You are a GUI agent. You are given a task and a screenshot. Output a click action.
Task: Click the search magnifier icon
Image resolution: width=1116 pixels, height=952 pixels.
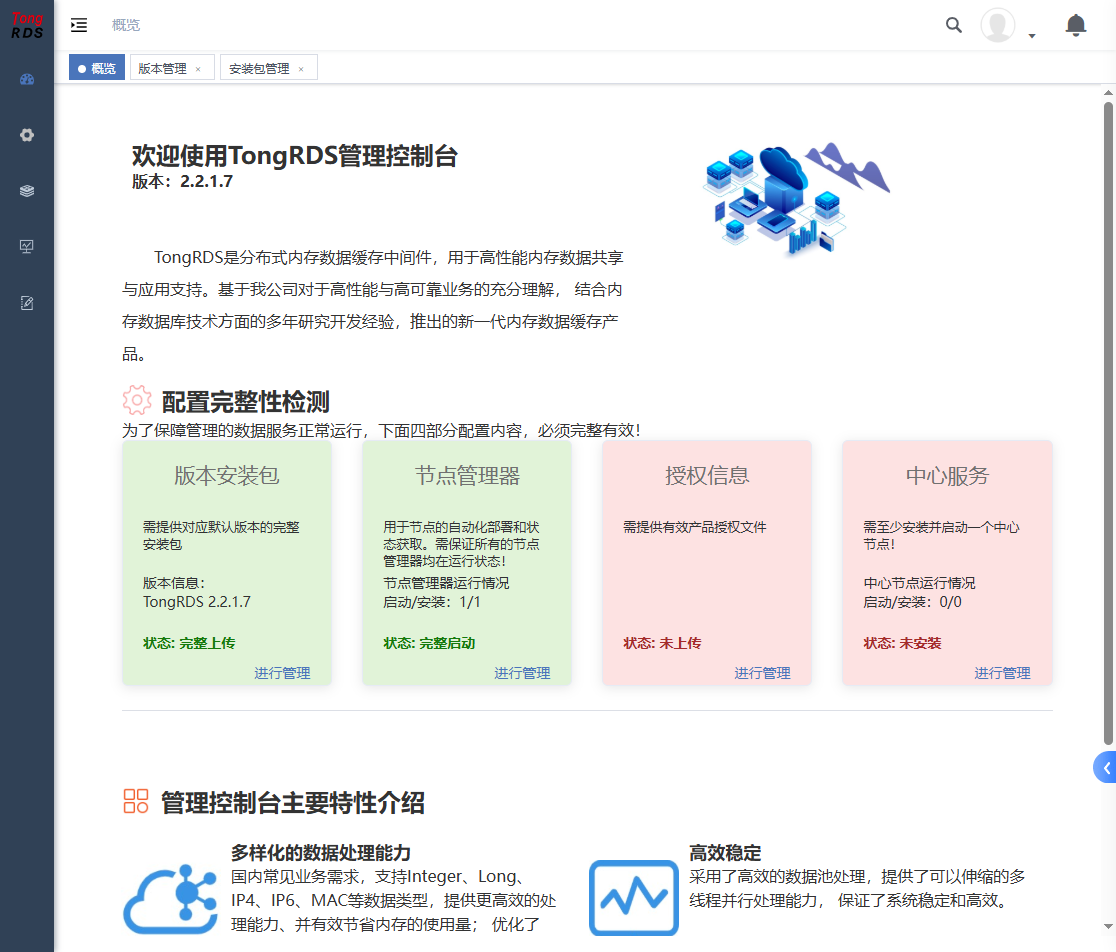click(954, 26)
